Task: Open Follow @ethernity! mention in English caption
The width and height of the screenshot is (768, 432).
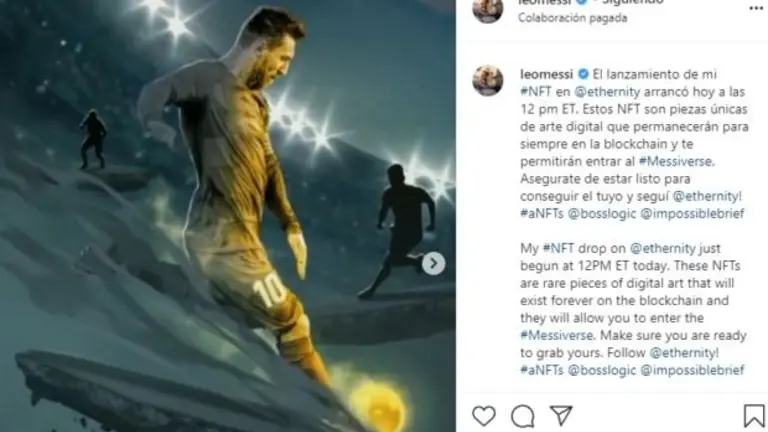Action: pyautogui.click(x=684, y=353)
